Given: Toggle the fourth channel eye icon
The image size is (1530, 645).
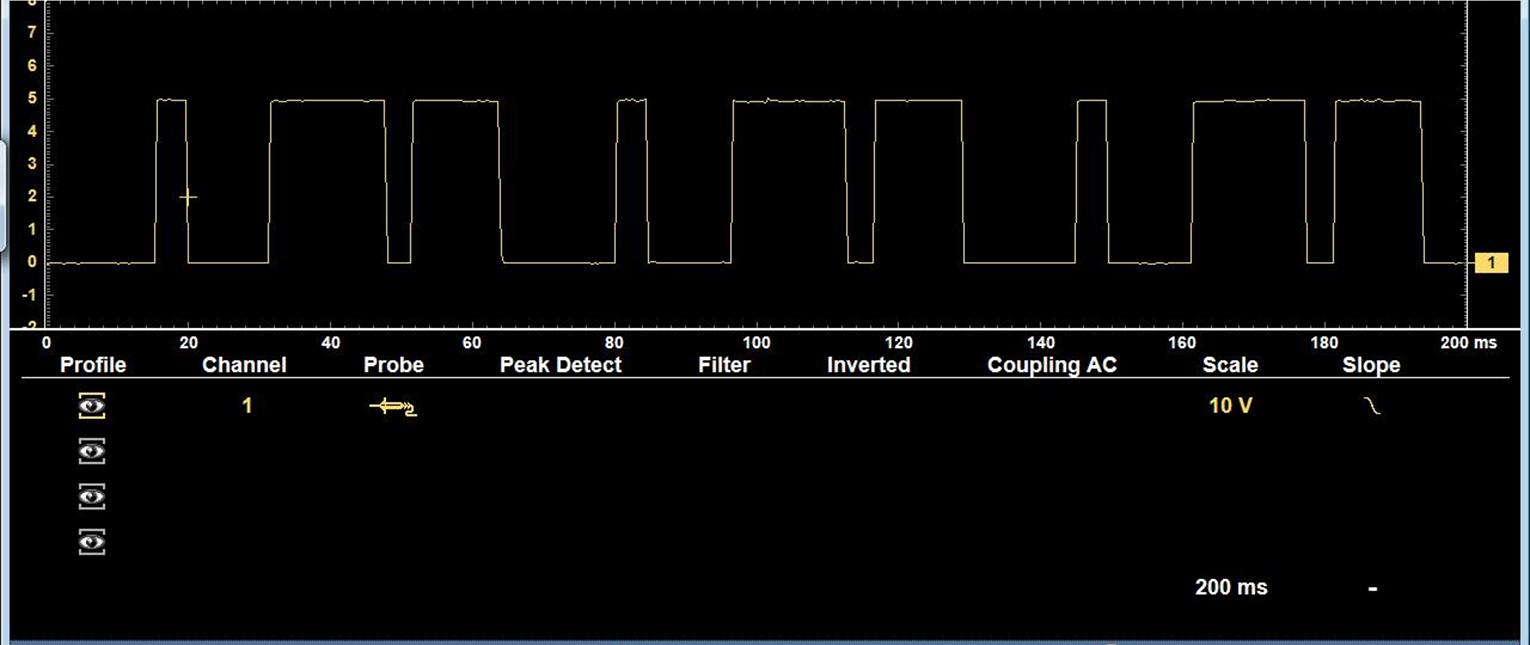Looking at the screenshot, I should click(x=92, y=542).
